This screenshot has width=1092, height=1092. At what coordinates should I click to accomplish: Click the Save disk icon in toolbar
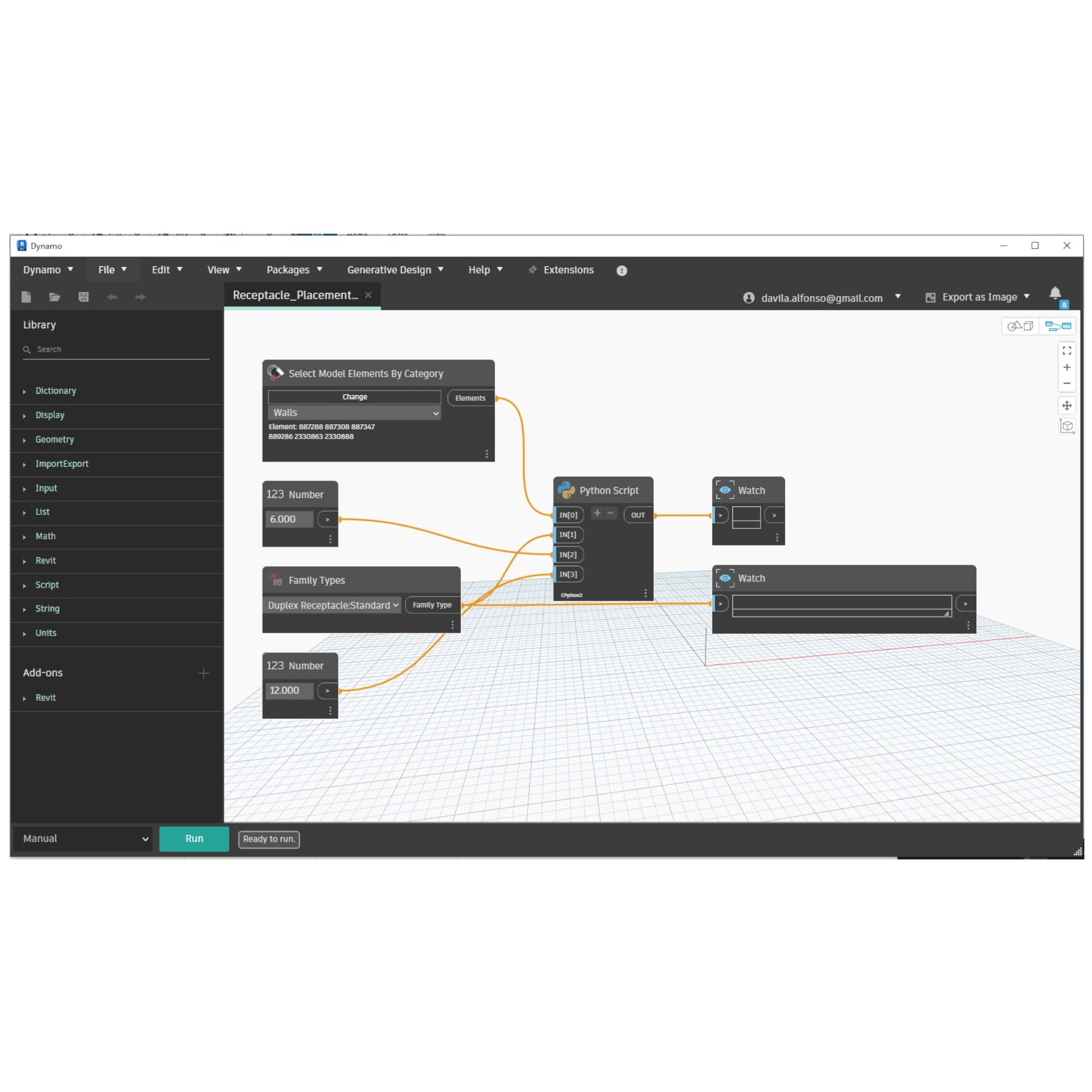pos(84,296)
